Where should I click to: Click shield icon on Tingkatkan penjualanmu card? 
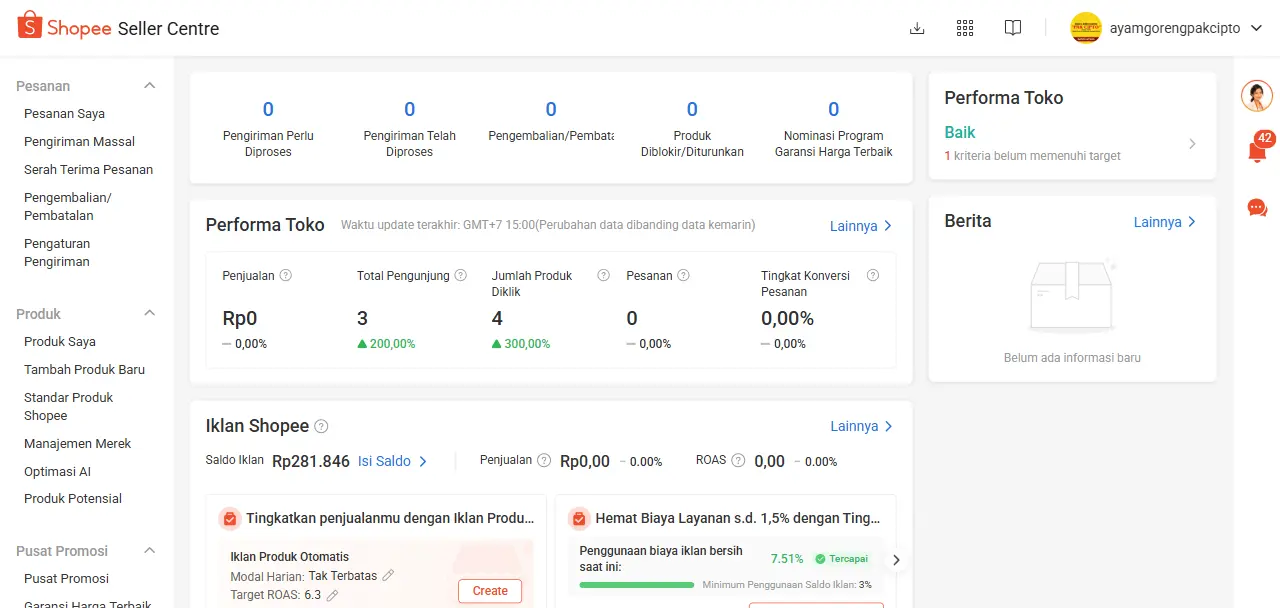click(x=230, y=519)
